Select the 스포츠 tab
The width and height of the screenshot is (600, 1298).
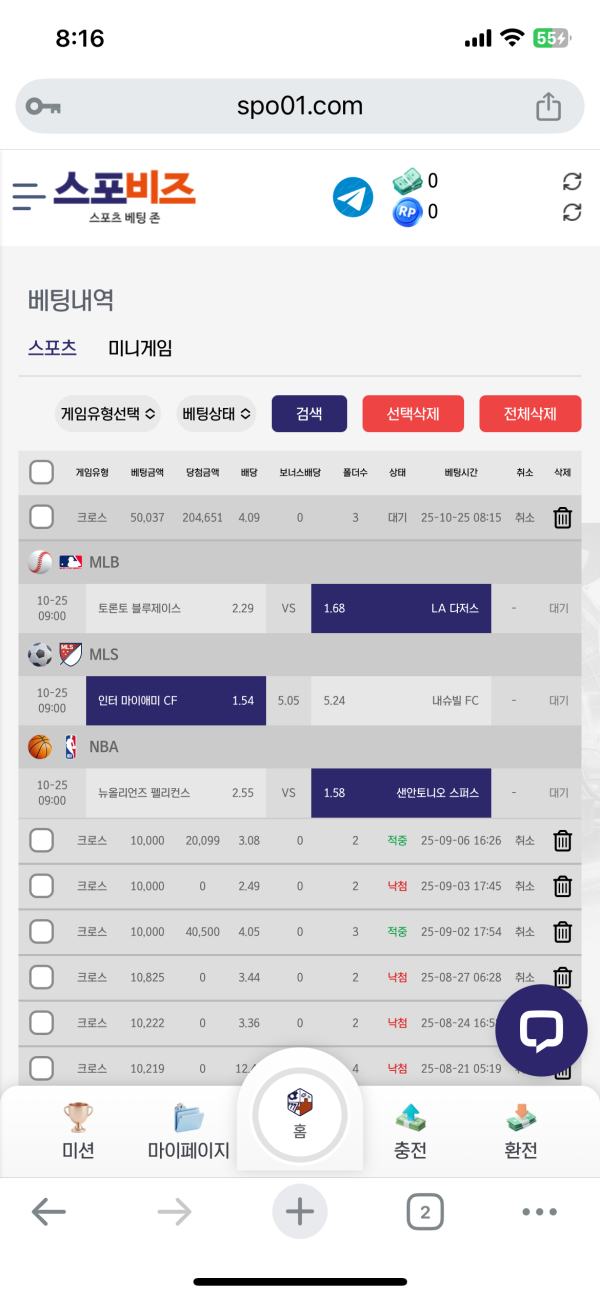[x=52, y=348]
